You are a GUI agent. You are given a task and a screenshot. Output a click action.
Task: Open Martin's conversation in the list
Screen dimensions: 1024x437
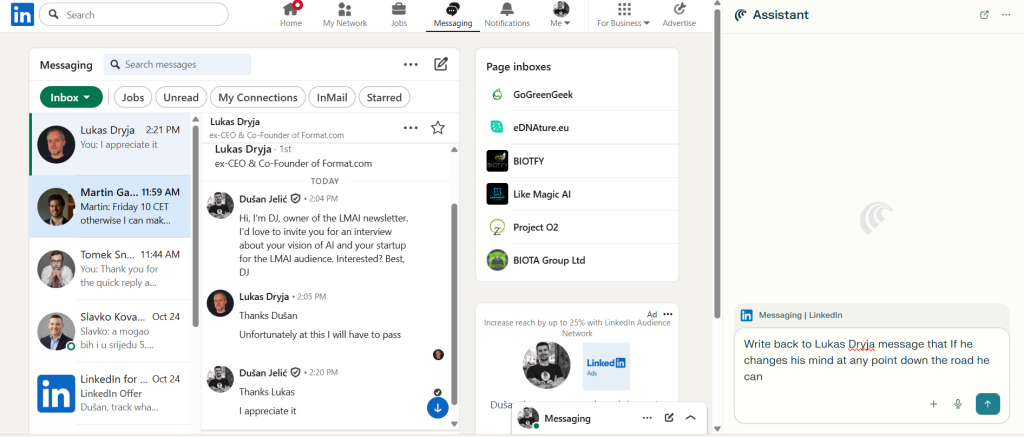tap(110, 206)
